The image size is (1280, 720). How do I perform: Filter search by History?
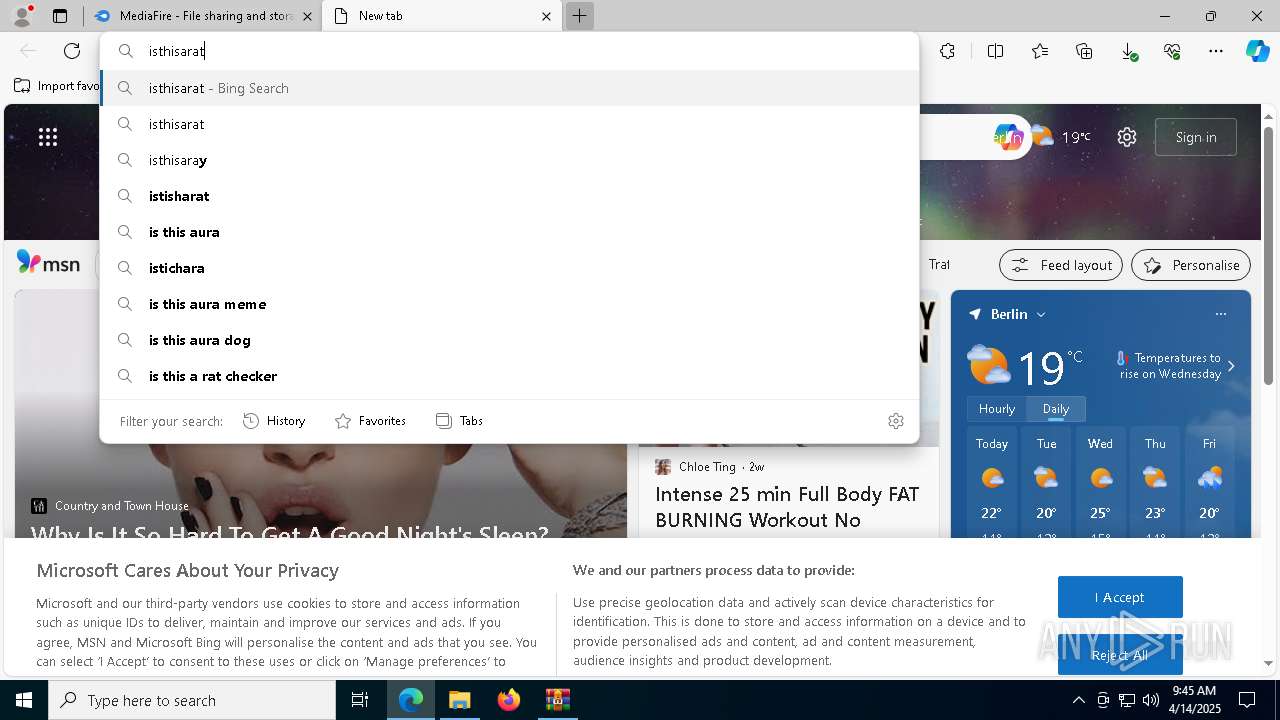coord(274,421)
